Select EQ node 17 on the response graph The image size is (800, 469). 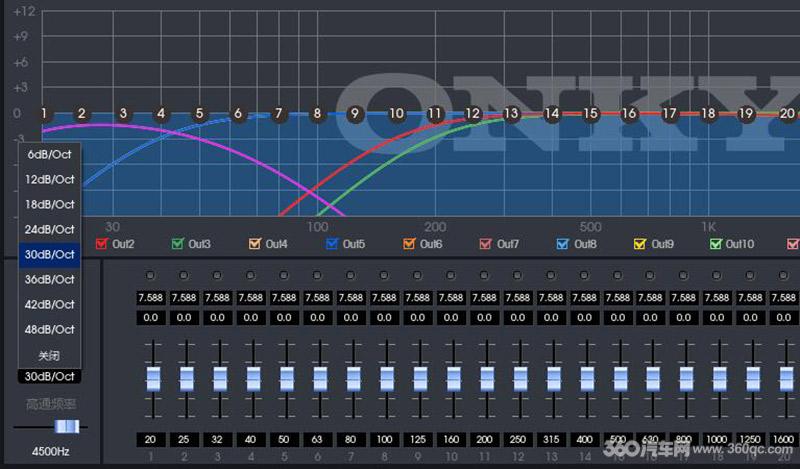[x=669, y=113]
